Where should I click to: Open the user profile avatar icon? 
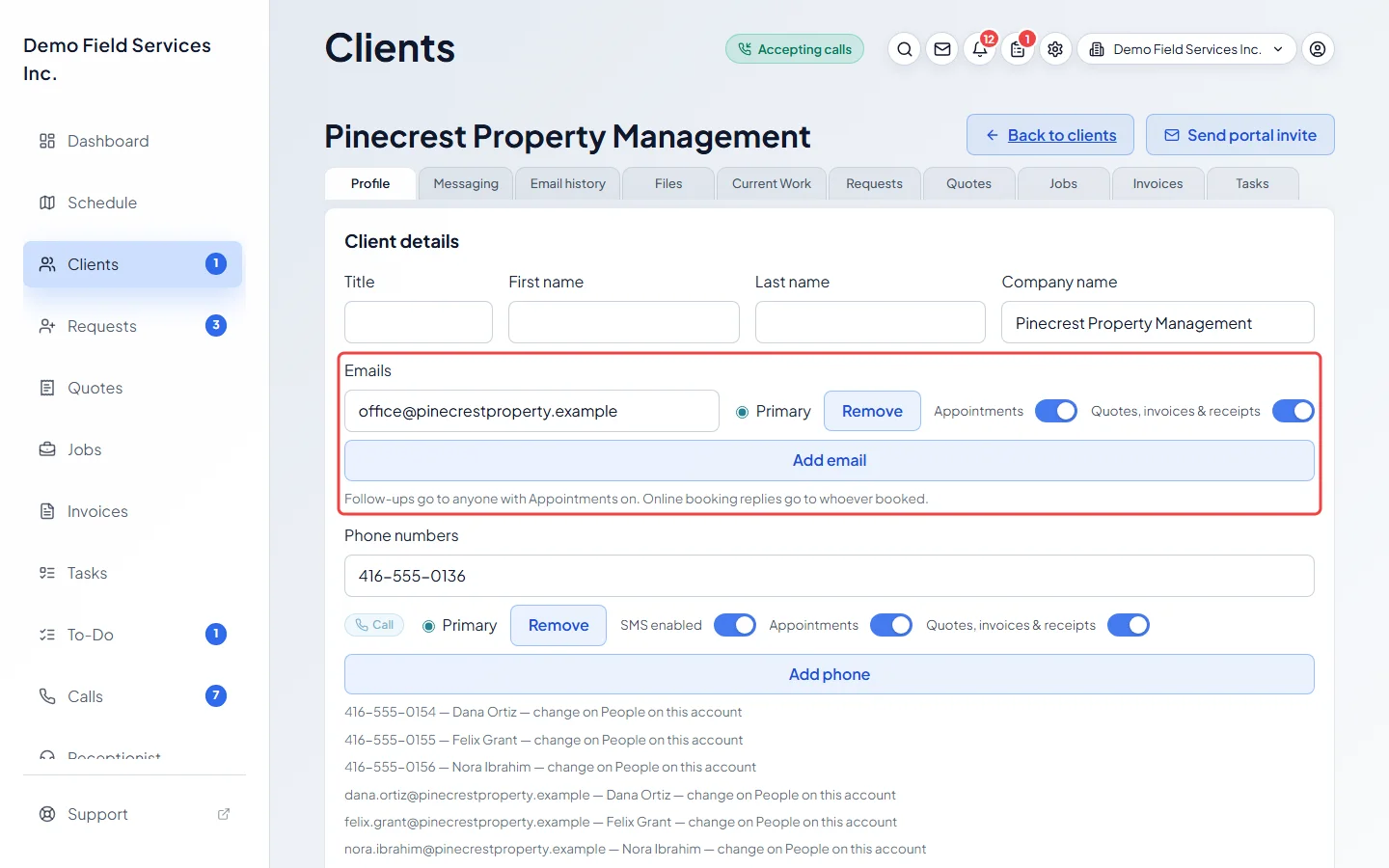point(1318,49)
